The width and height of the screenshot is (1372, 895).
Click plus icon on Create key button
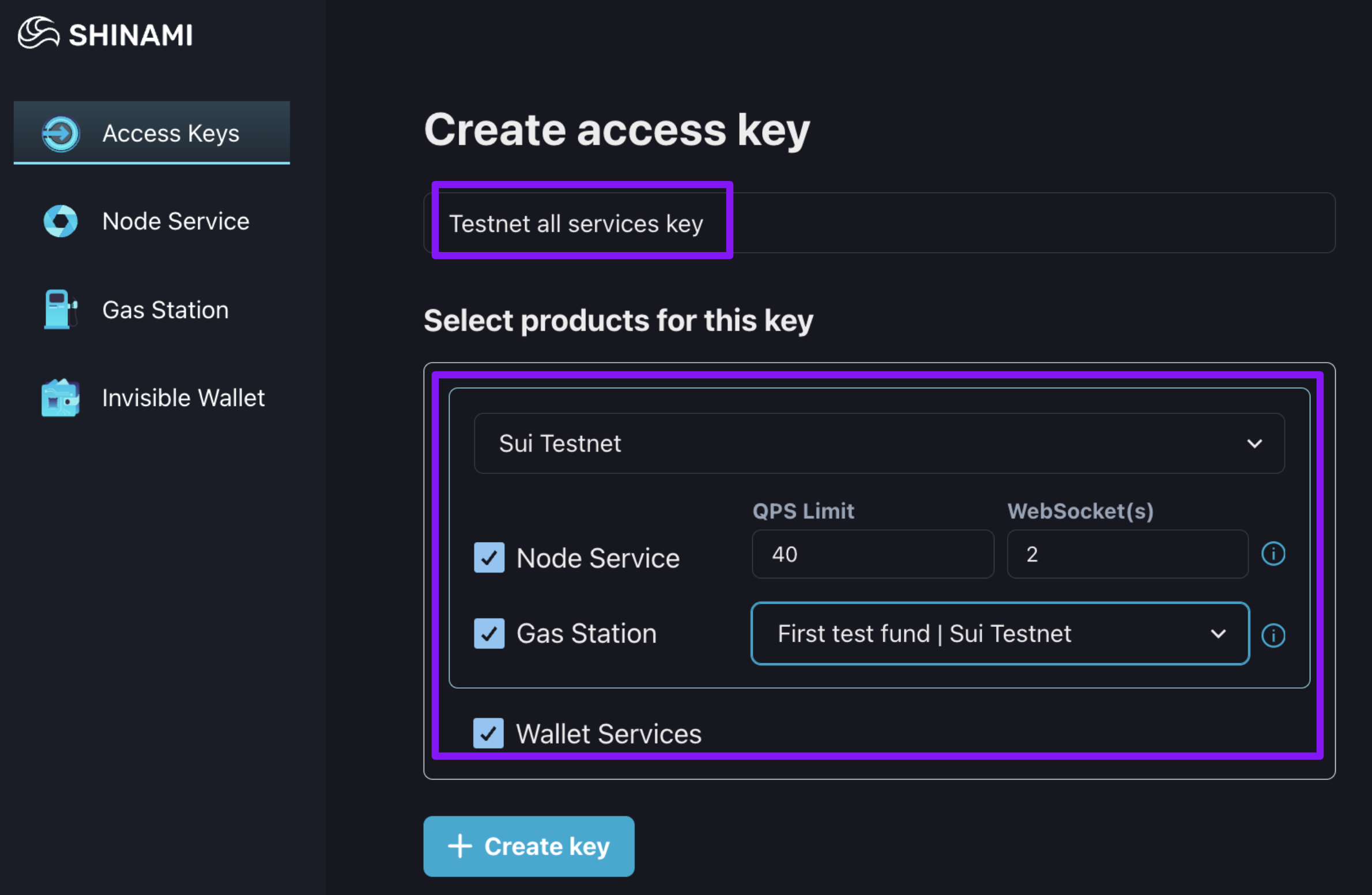pos(460,846)
